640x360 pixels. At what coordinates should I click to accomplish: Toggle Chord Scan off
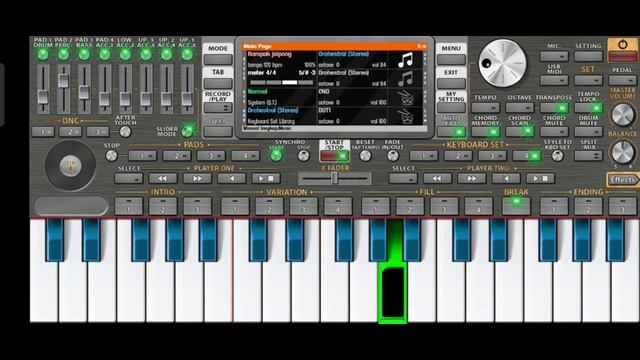[x=520, y=131]
